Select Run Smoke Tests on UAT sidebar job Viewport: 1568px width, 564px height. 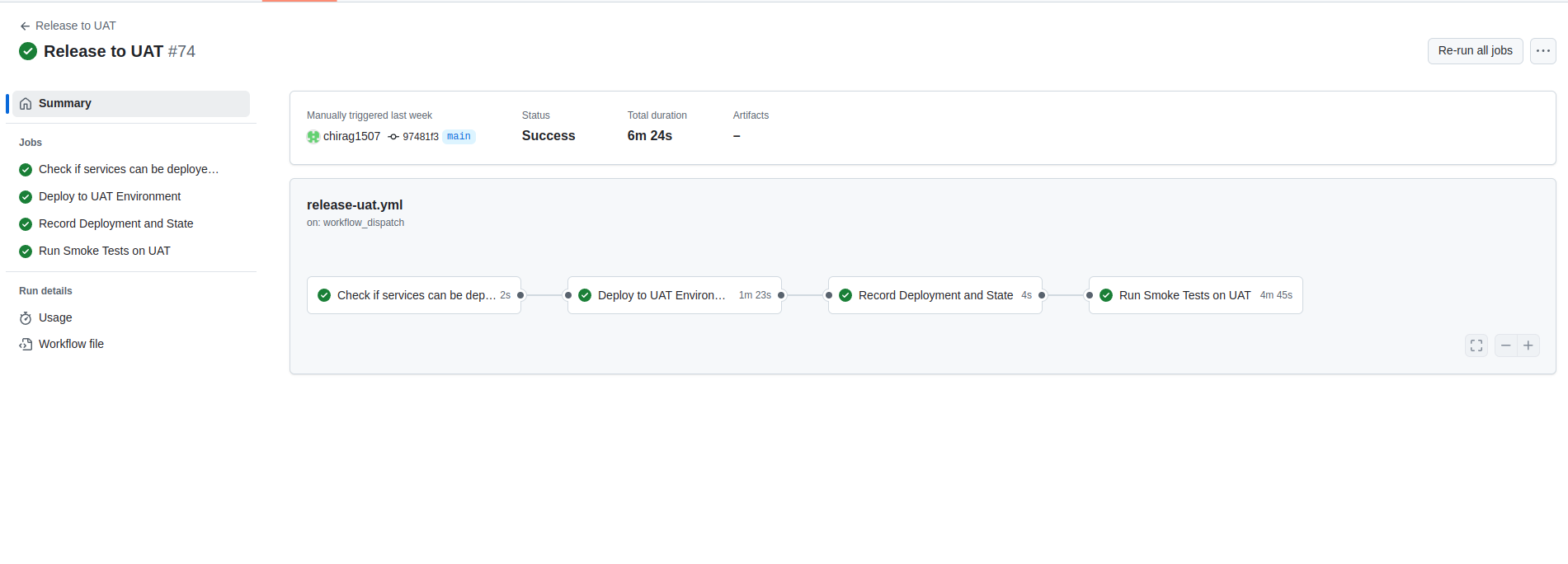(x=104, y=251)
